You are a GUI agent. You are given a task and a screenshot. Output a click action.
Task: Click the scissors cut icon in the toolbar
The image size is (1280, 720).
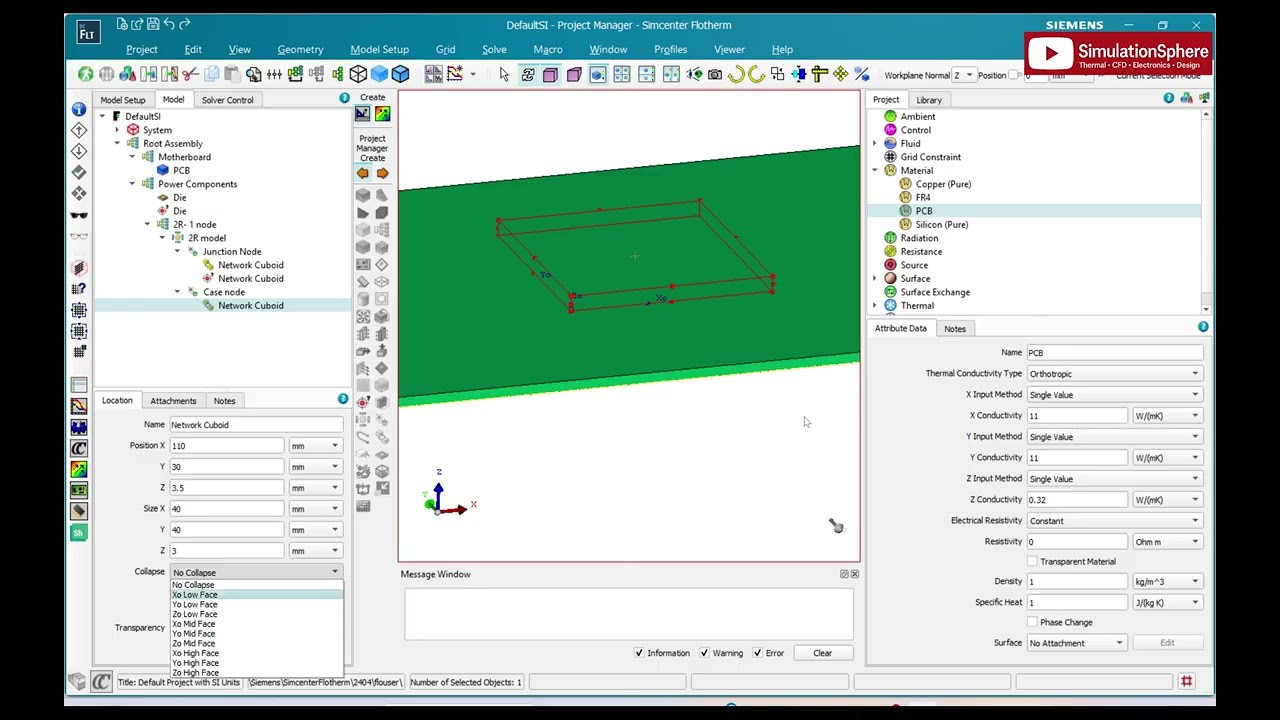pos(190,74)
